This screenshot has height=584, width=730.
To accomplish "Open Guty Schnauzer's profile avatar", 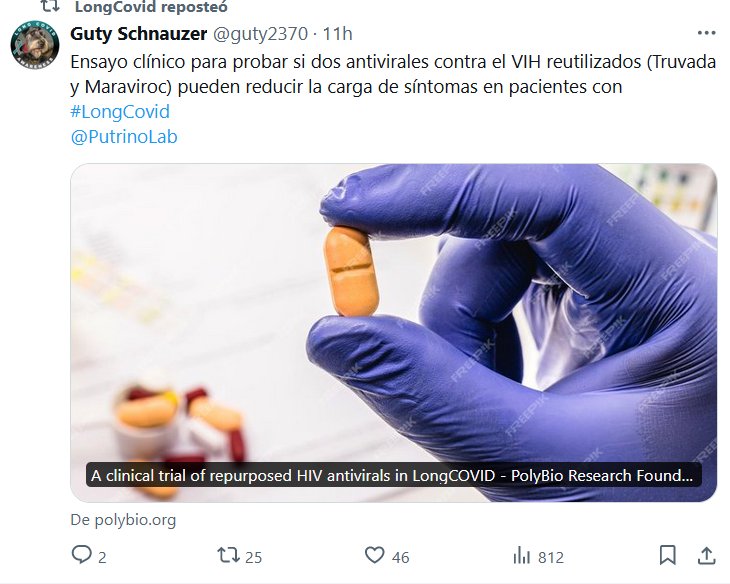I will [35, 45].
